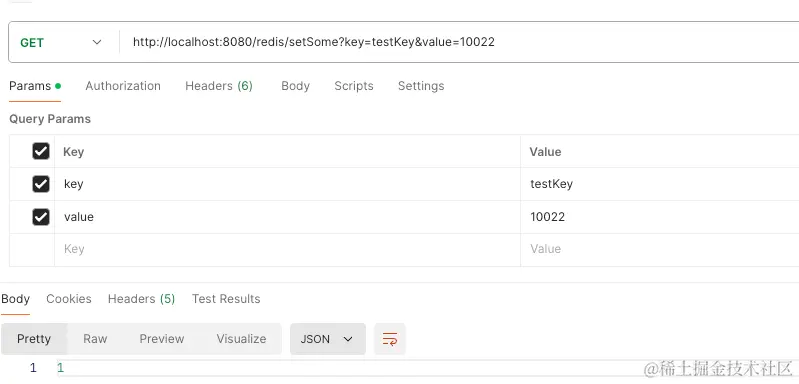Uncheck the 'key' parameter checkbox
Screen dimensions: 799x384
pyautogui.click(x=41, y=184)
